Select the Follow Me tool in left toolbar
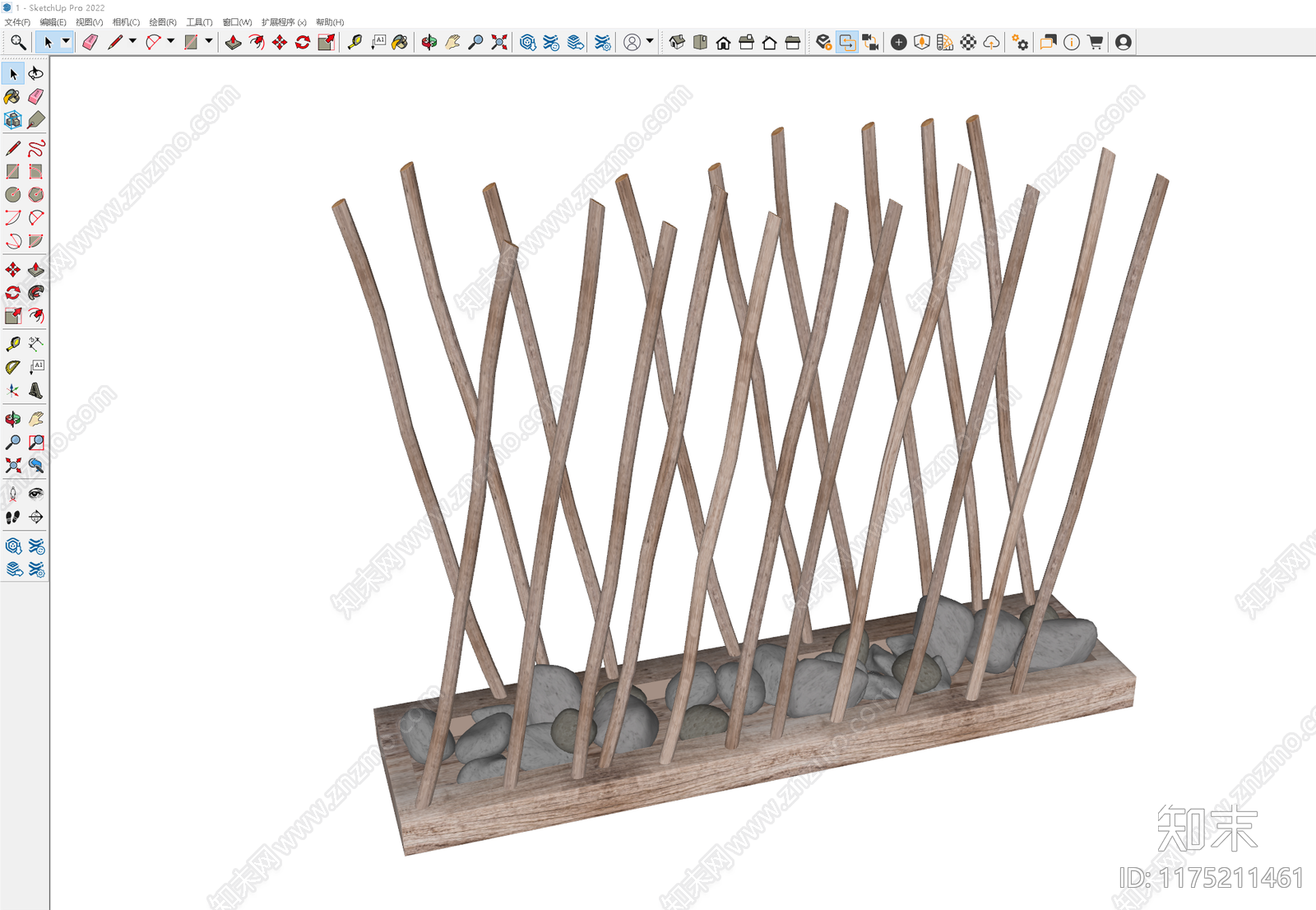Image resolution: width=1316 pixels, height=910 pixels. [35, 293]
